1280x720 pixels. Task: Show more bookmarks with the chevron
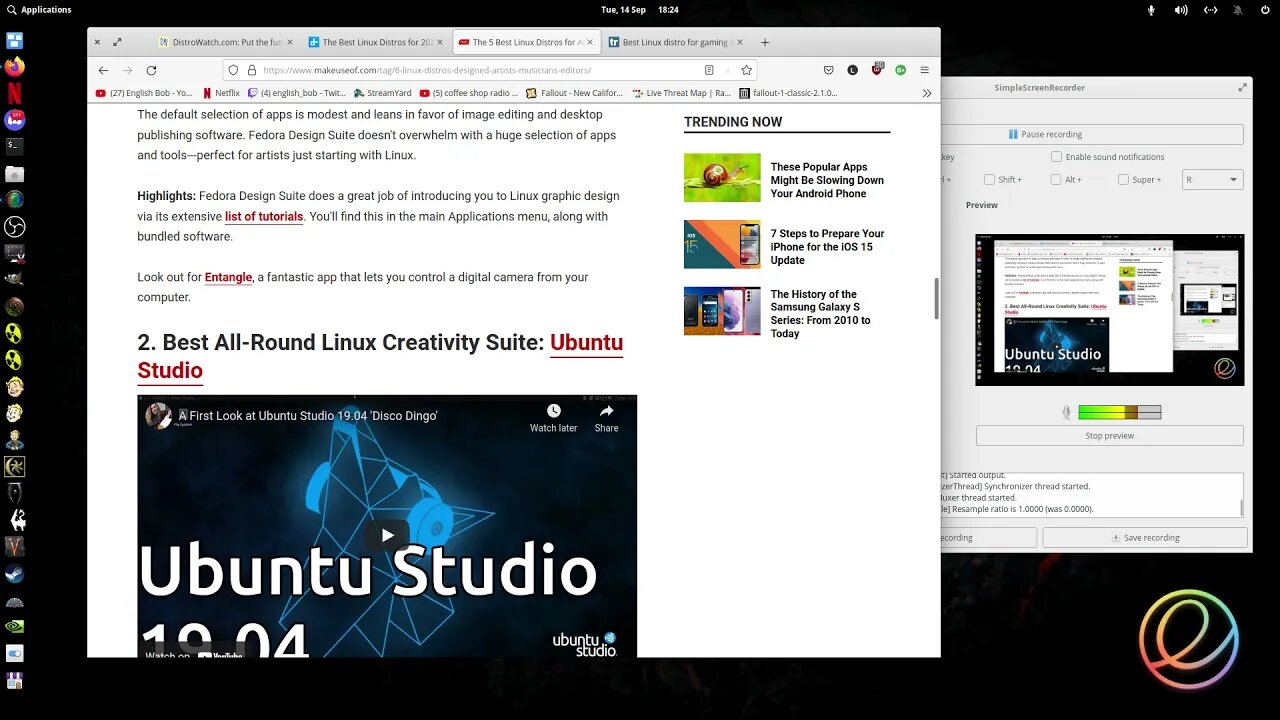[x=926, y=93]
